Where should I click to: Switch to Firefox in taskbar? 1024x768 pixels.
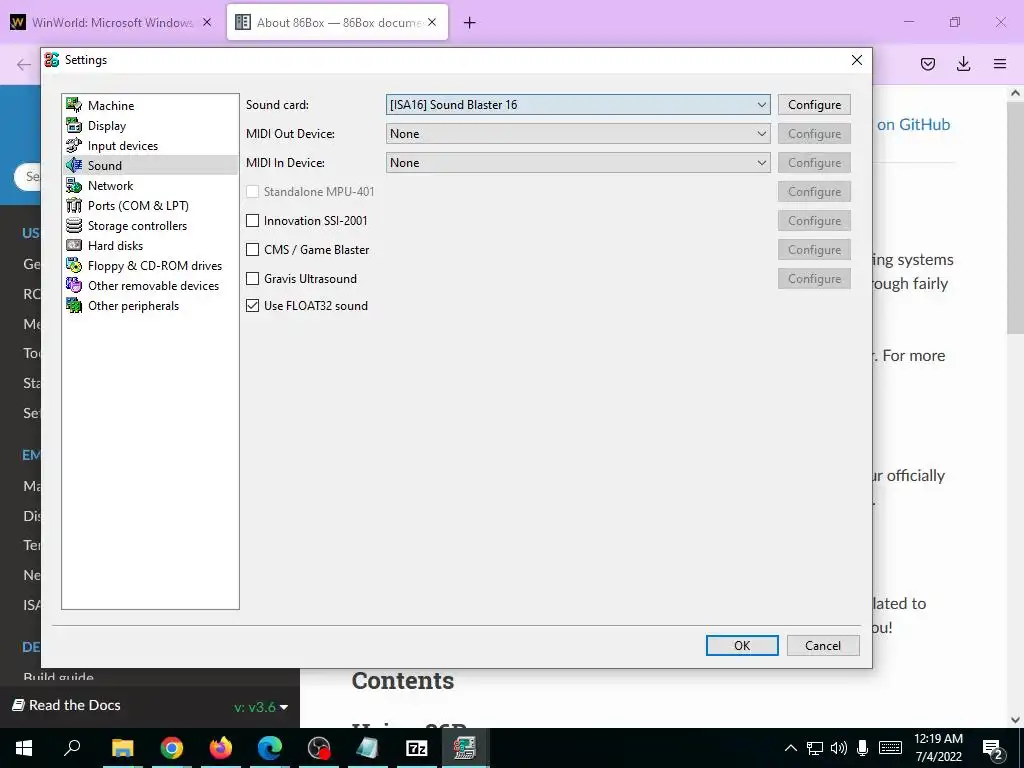tap(221, 748)
